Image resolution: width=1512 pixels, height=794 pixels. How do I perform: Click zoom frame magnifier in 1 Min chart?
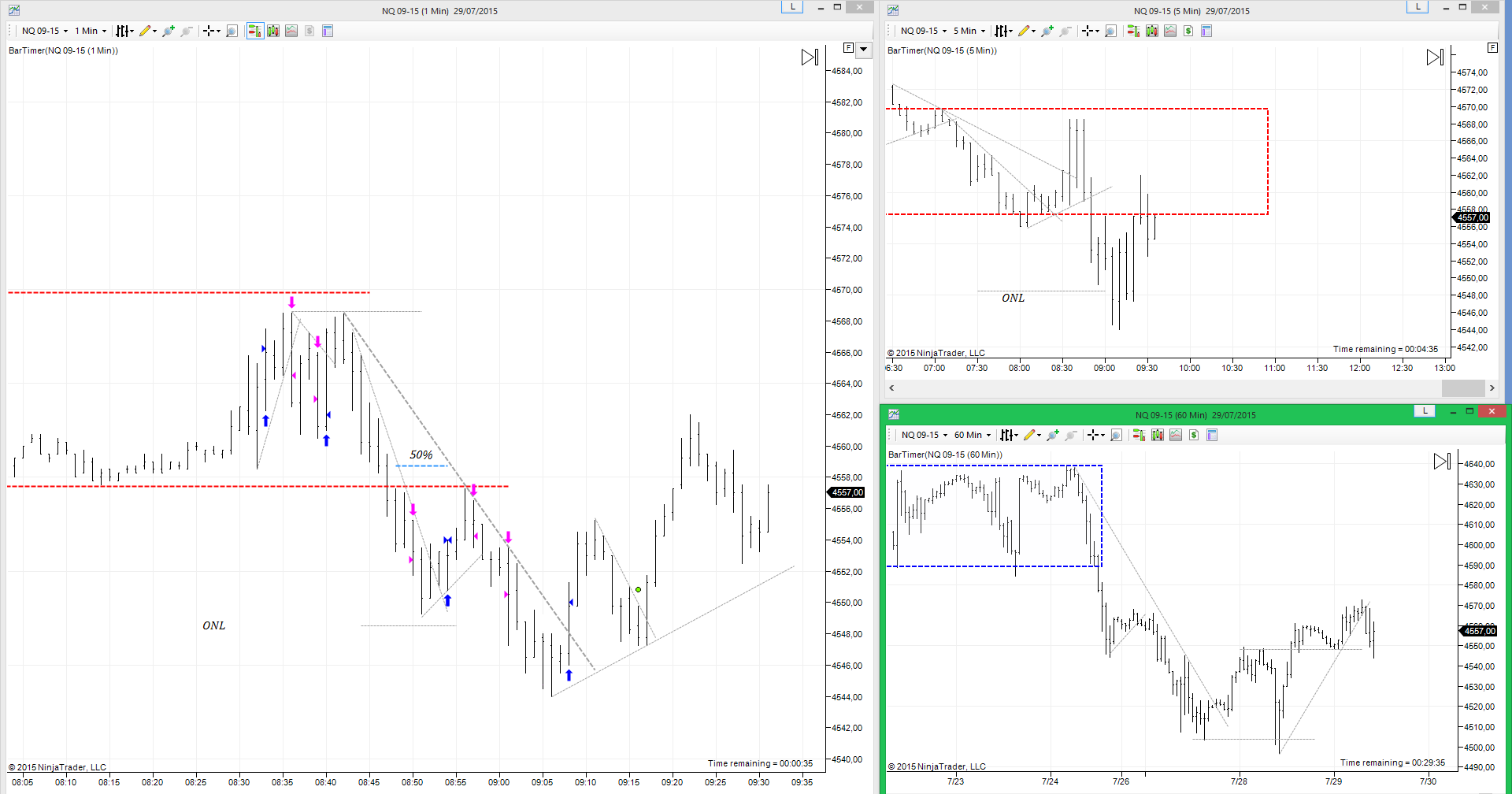point(232,31)
